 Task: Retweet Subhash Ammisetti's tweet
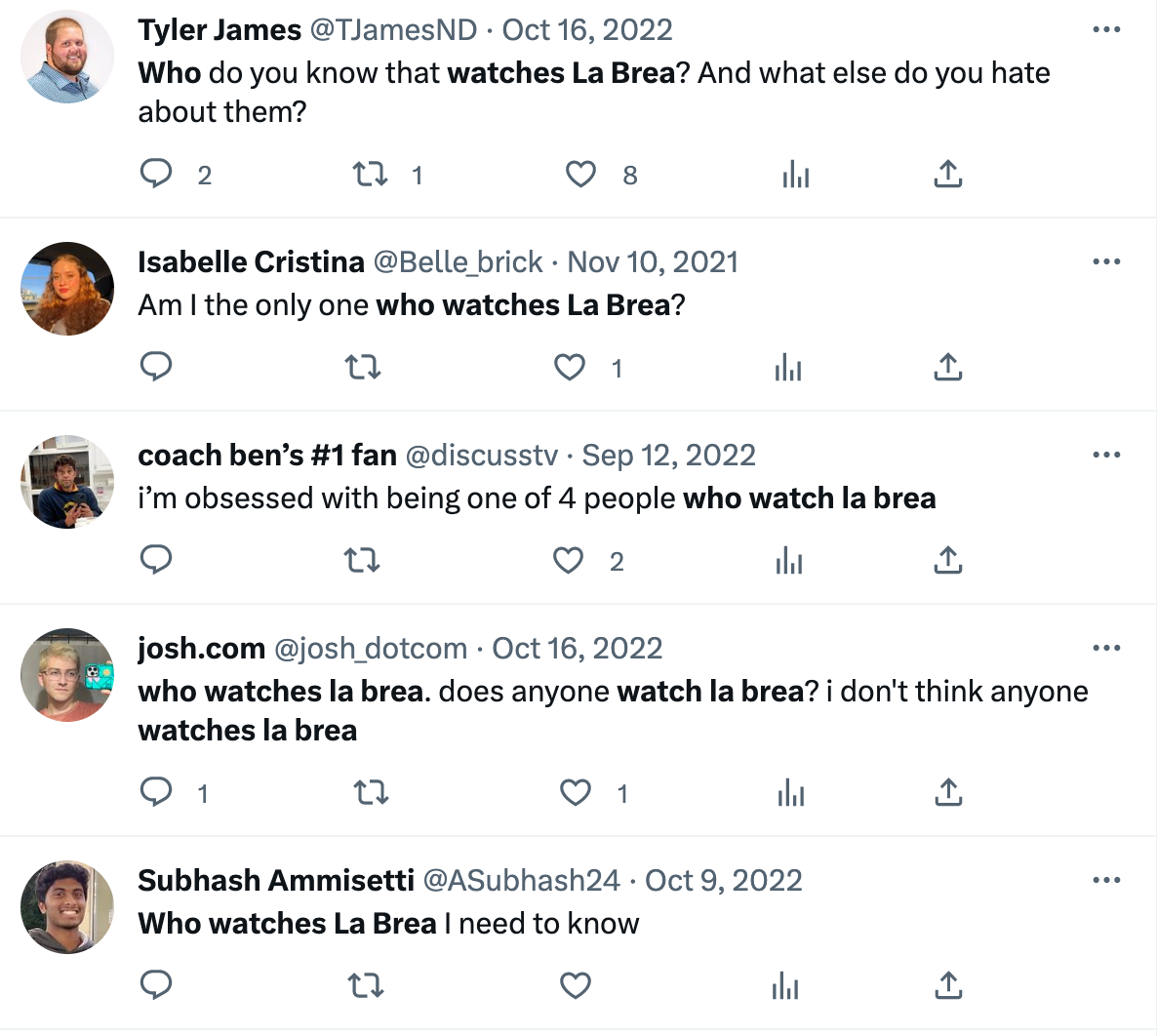365,985
